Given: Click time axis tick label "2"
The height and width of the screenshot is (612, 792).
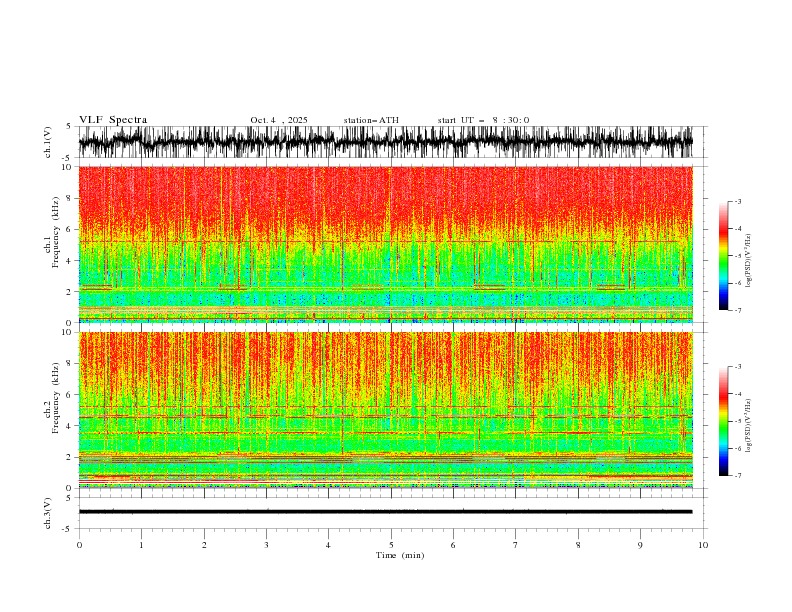Looking at the screenshot, I should click(204, 545).
